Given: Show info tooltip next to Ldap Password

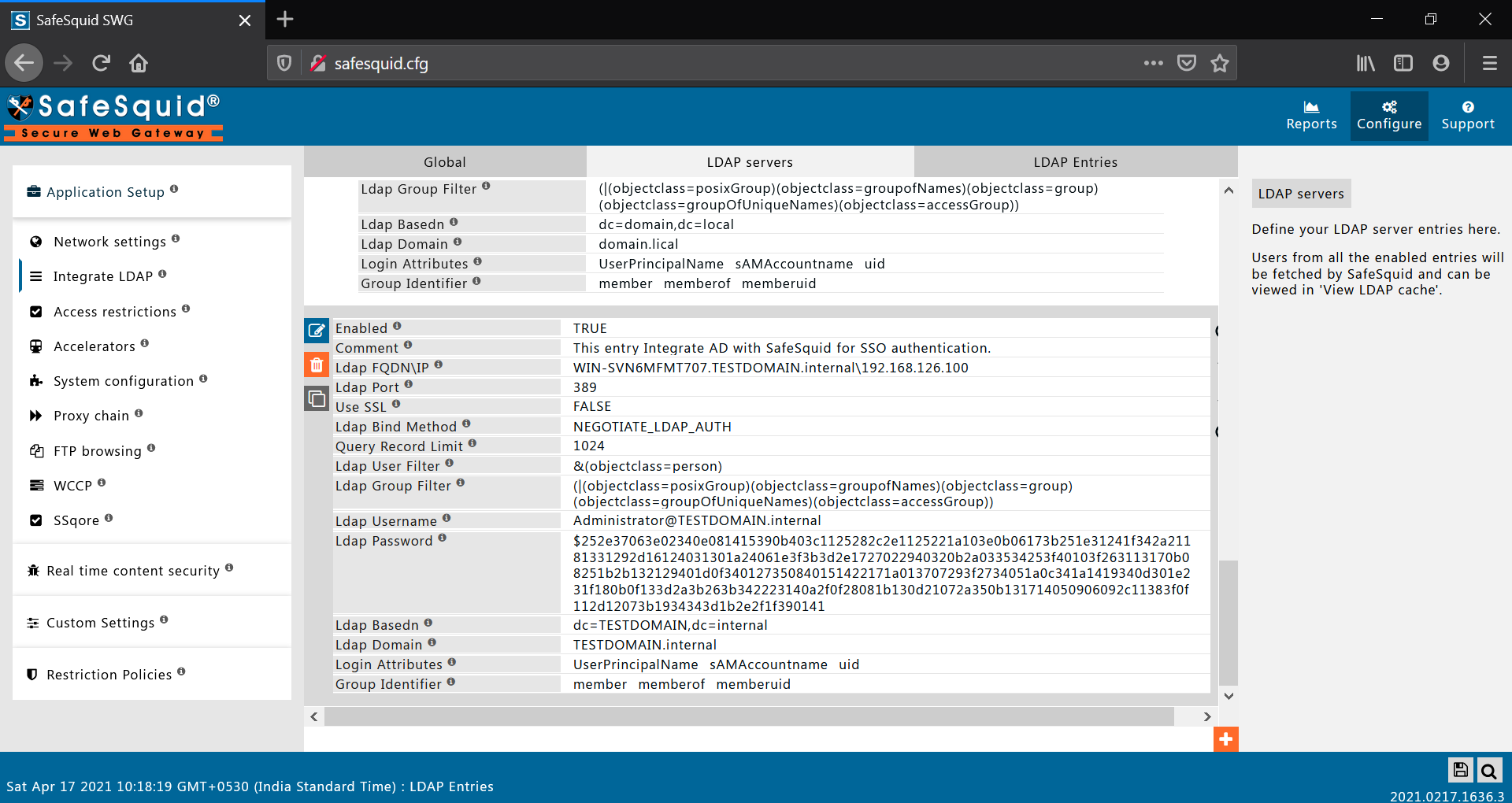Looking at the screenshot, I should 442,538.
